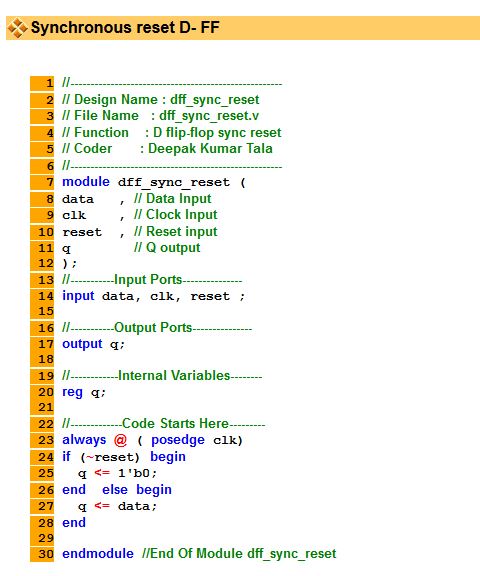480x576 pixels.
Task: Click the 'clk' port name on line 9
Action: tap(74, 215)
